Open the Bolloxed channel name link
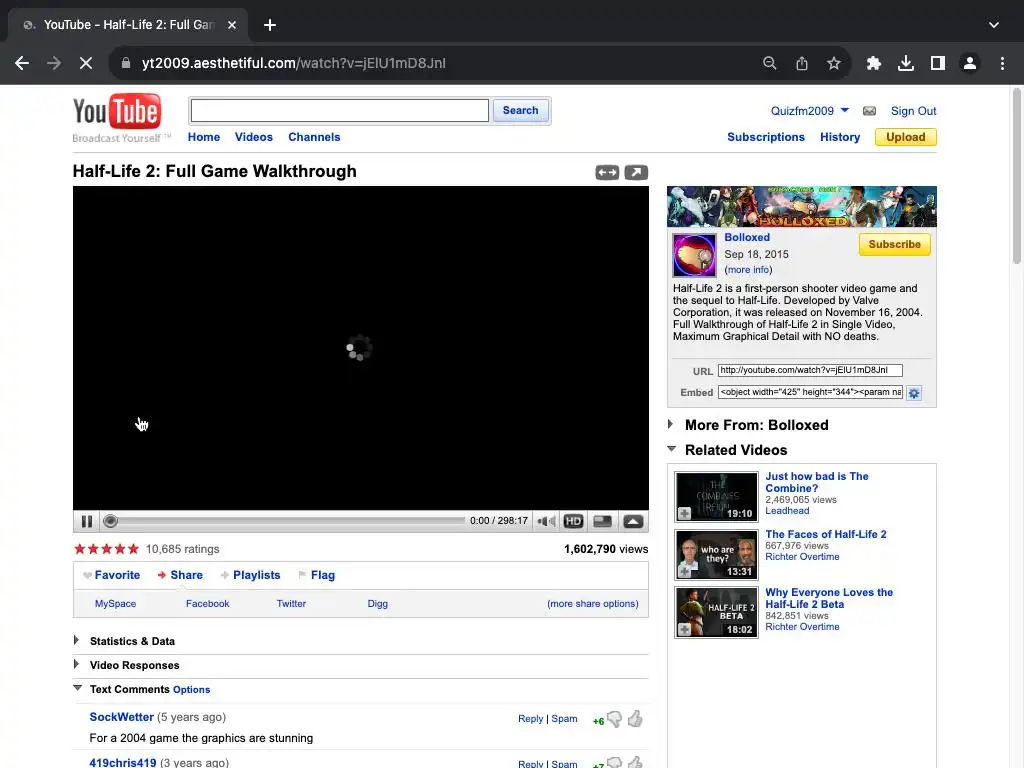Viewport: 1024px width, 768px height. click(x=747, y=238)
